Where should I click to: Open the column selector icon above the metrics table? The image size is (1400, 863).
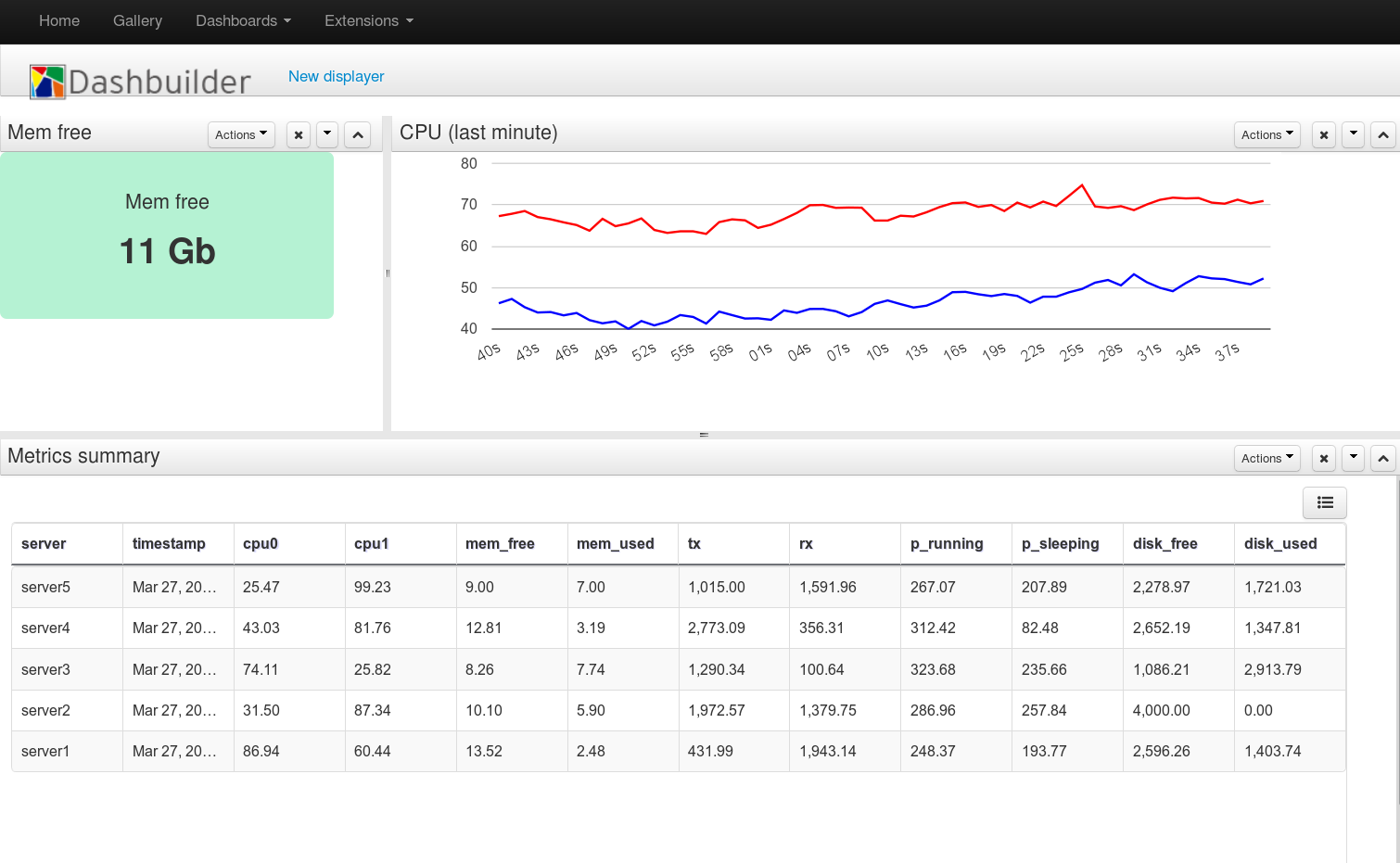(1324, 502)
